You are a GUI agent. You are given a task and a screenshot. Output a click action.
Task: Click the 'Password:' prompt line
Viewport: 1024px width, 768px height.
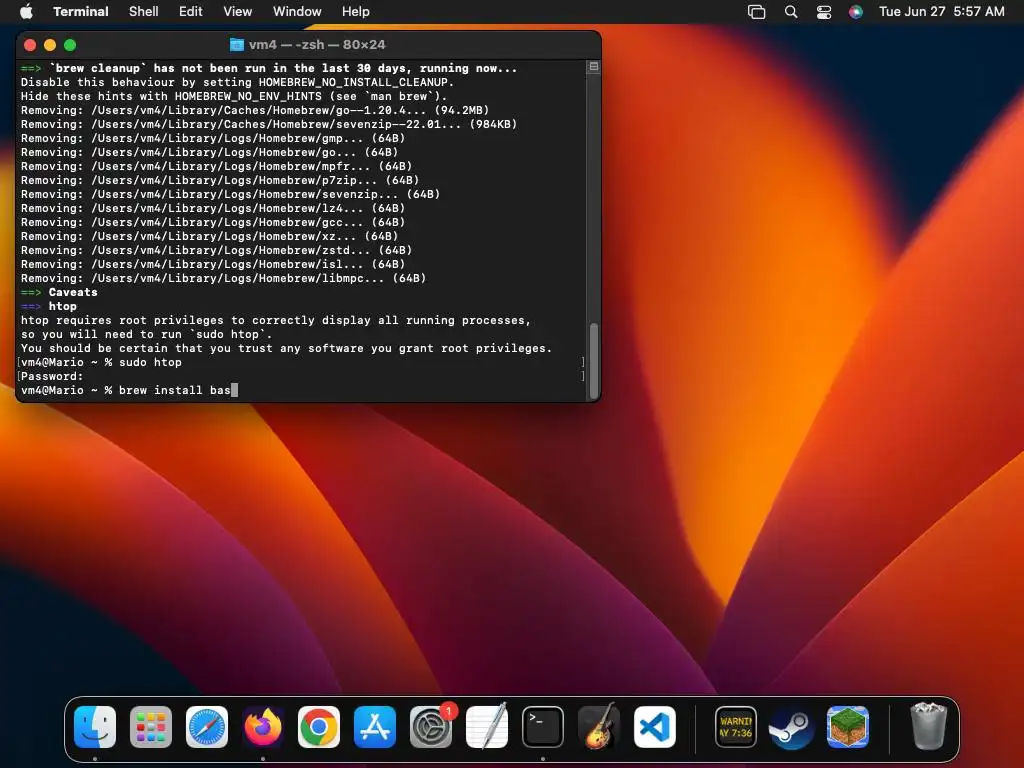click(52, 376)
